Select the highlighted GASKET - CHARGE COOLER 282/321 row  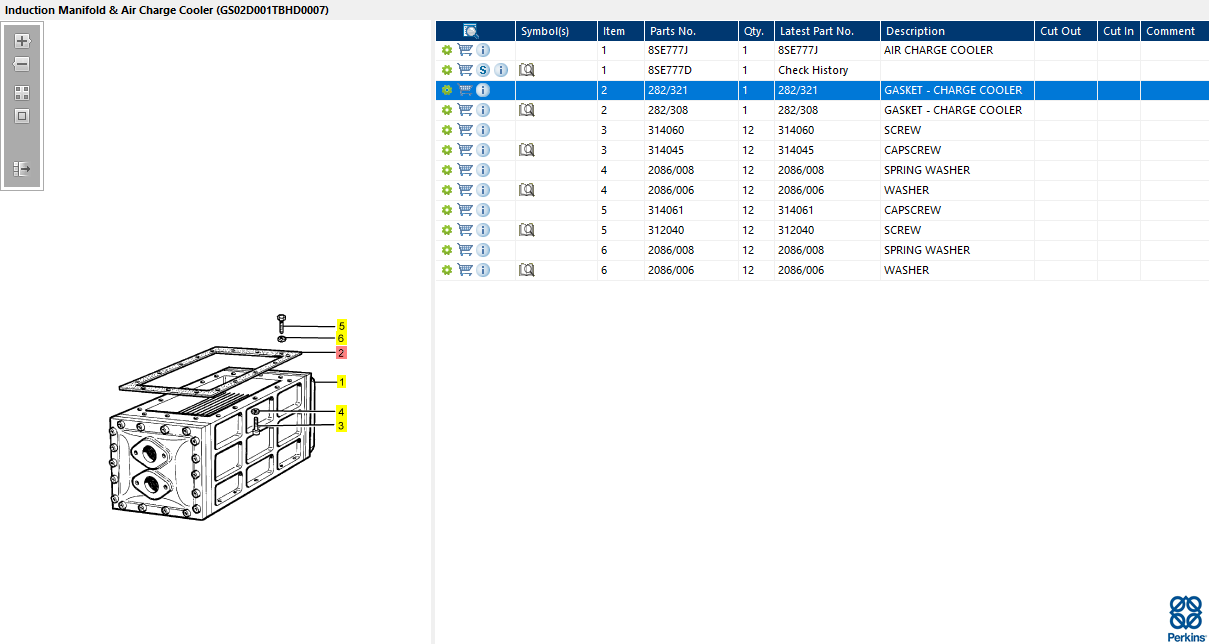click(x=822, y=90)
